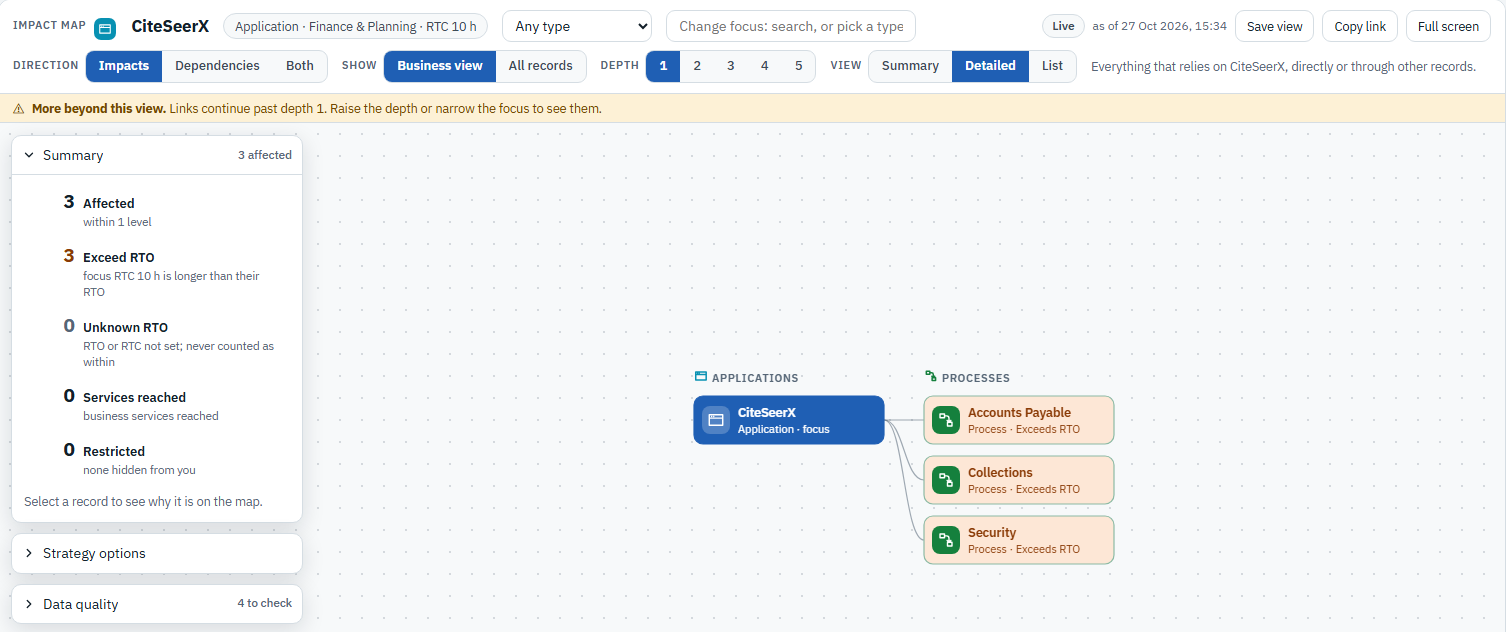The image size is (1506, 632).
Task: Set depth to 2
Action: point(697,66)
